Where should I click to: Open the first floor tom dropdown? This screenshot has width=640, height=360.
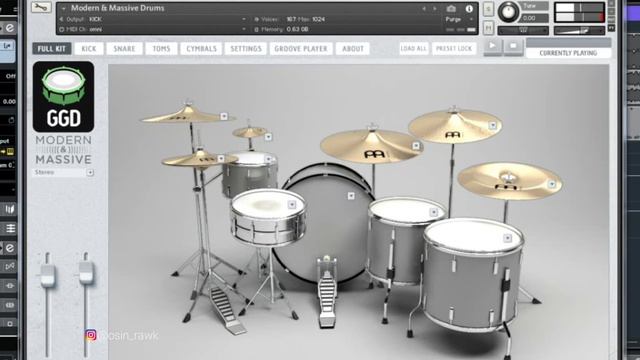[433, 212]
